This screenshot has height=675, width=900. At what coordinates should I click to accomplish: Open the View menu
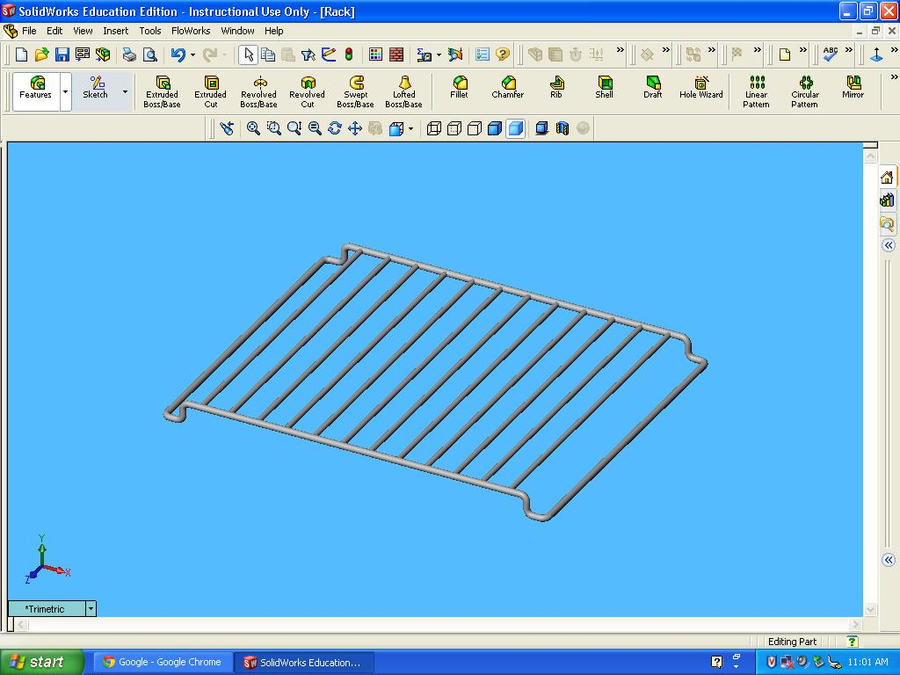(x=83, y=31)
